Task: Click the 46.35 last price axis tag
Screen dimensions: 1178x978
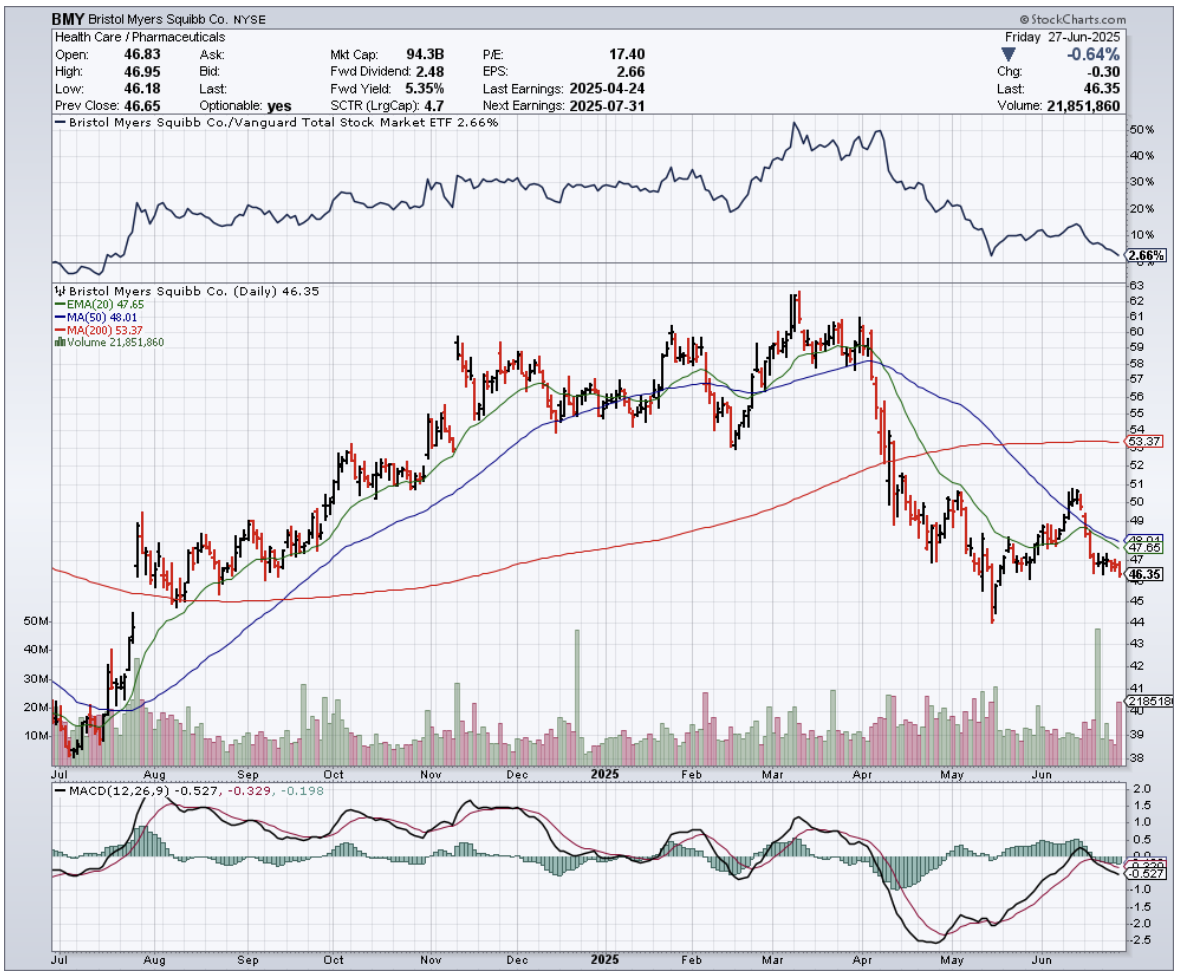Action: pyautogui.click(x=1146, y=575)
